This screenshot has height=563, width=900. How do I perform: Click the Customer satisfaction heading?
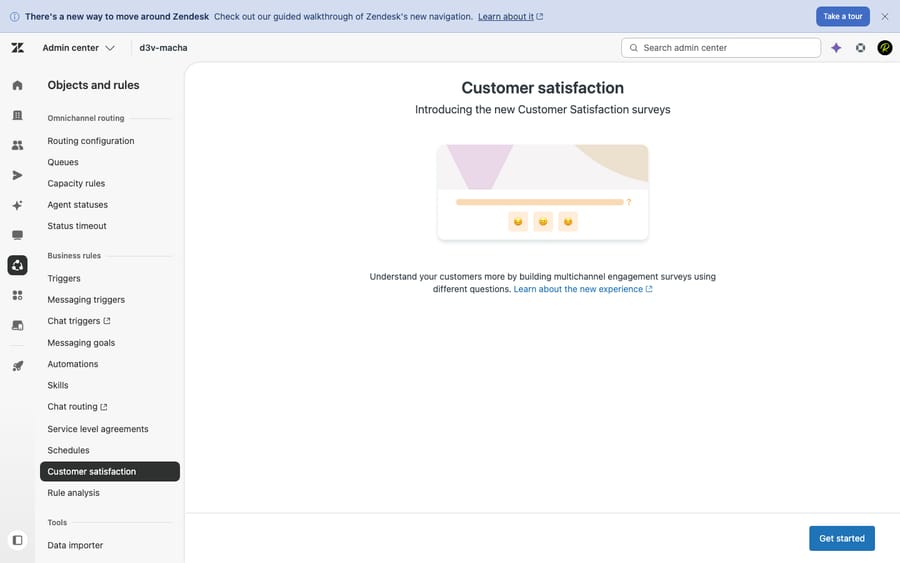coord(542,88)
